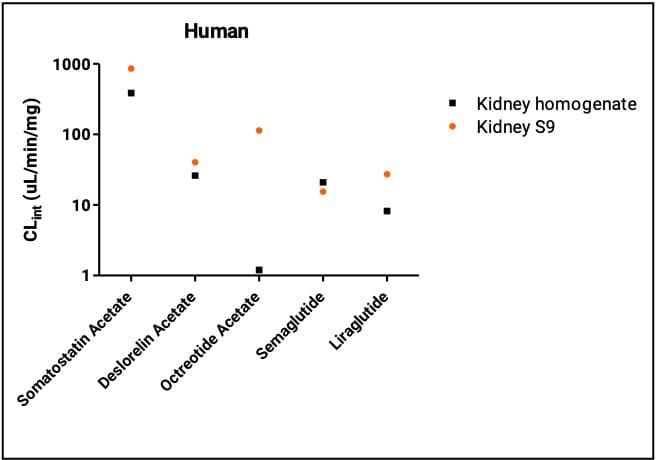Select the Kidney homogenate legend label
The height and width of the screenshot is (460, 656).
click(541, 104)
